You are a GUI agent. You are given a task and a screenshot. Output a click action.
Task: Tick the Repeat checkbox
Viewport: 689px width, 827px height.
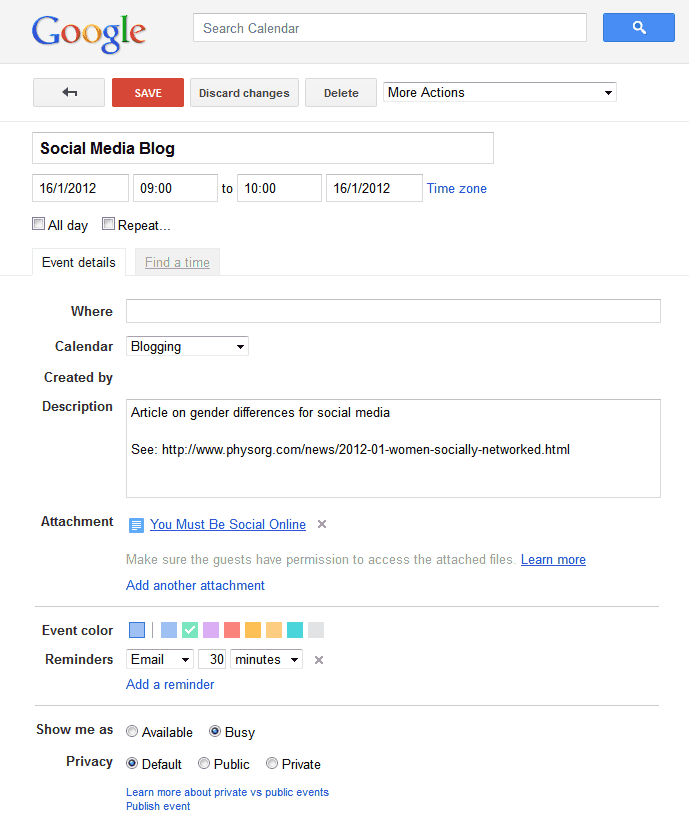108,224
